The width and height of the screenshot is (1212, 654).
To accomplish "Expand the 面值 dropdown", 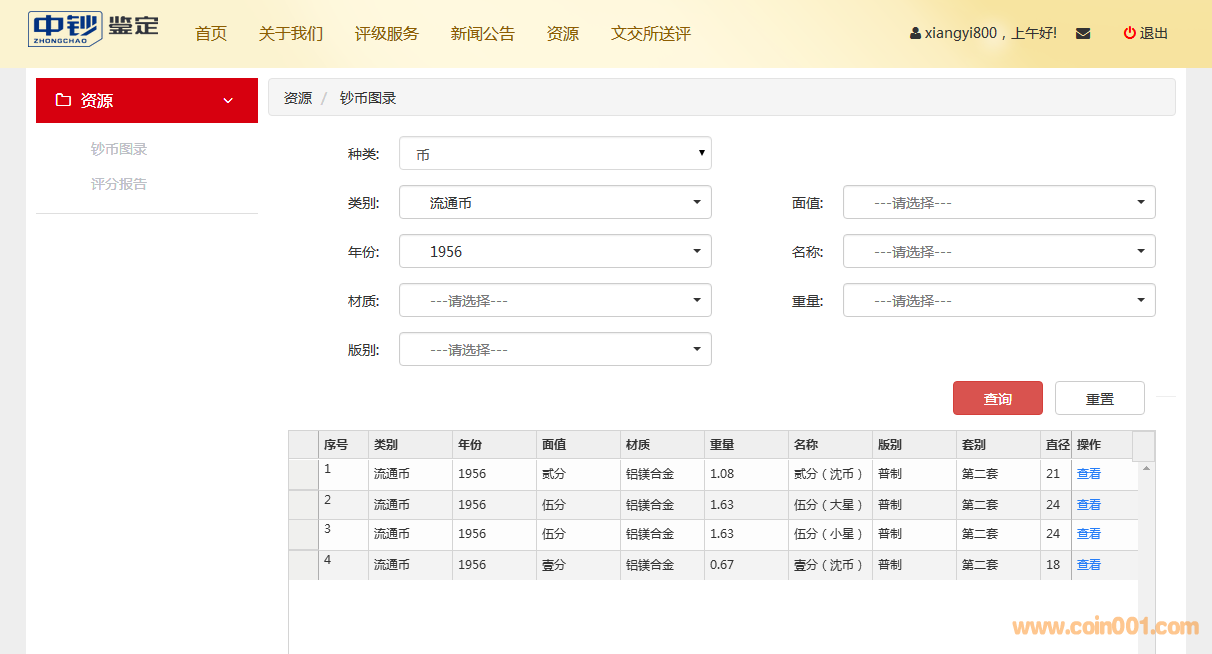I will [999, 202].
